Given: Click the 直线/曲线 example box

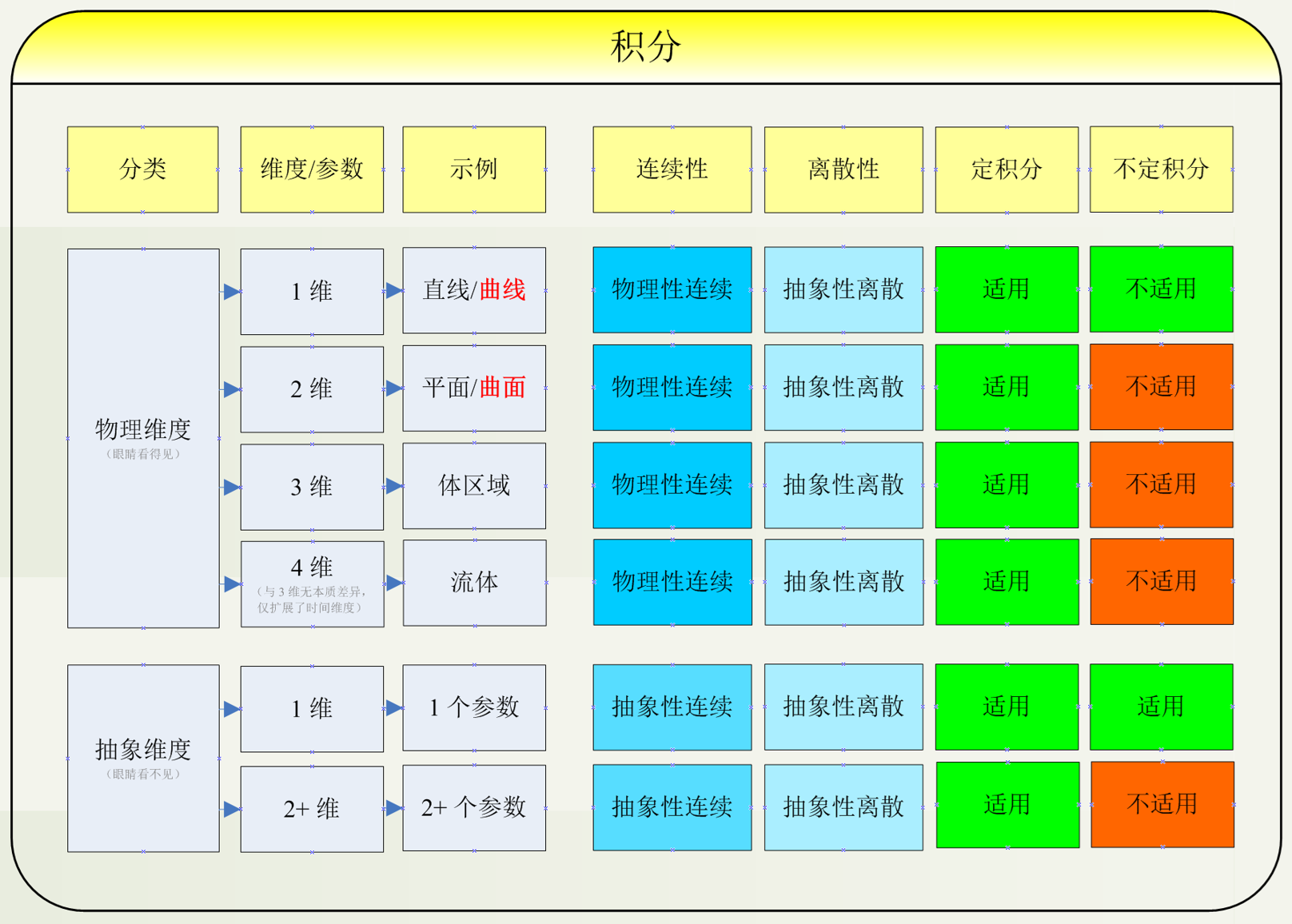Looking at the screenshot, I should pyautogui.click(x=474, y=290).
